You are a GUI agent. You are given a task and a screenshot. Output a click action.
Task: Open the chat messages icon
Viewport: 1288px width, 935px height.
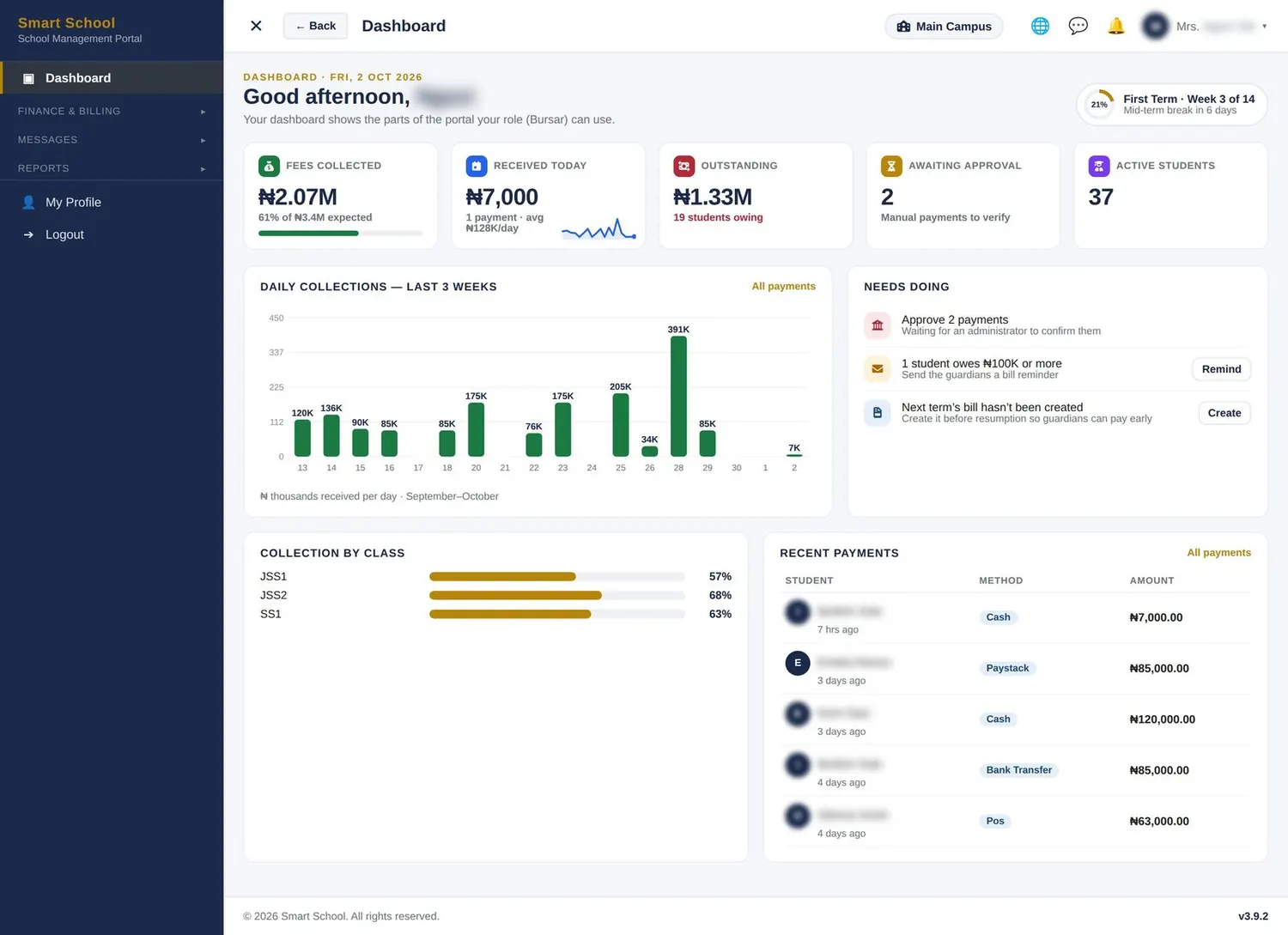[x=1078, y=26]
